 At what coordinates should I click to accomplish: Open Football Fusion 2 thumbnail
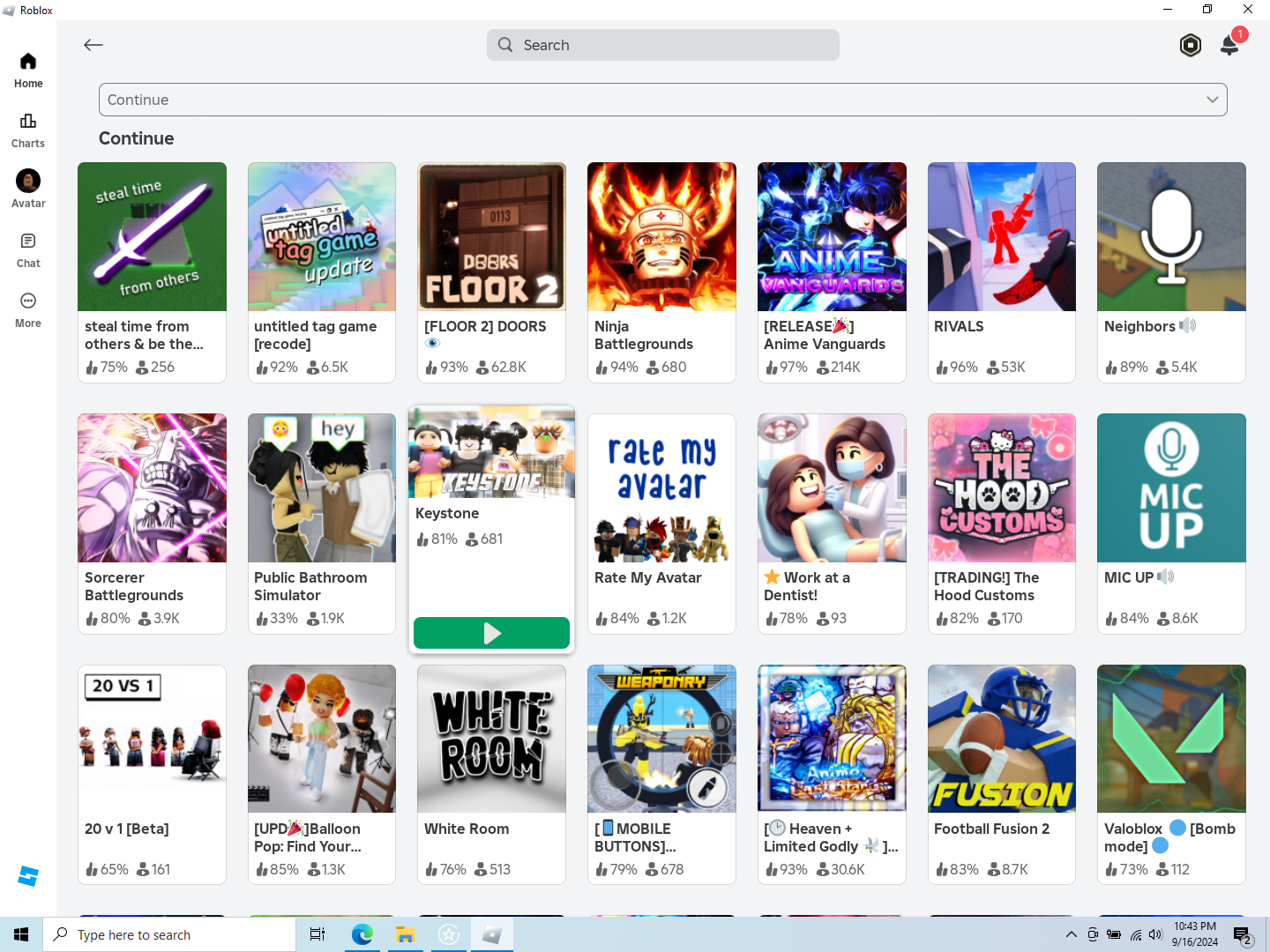click(1002, 739)
